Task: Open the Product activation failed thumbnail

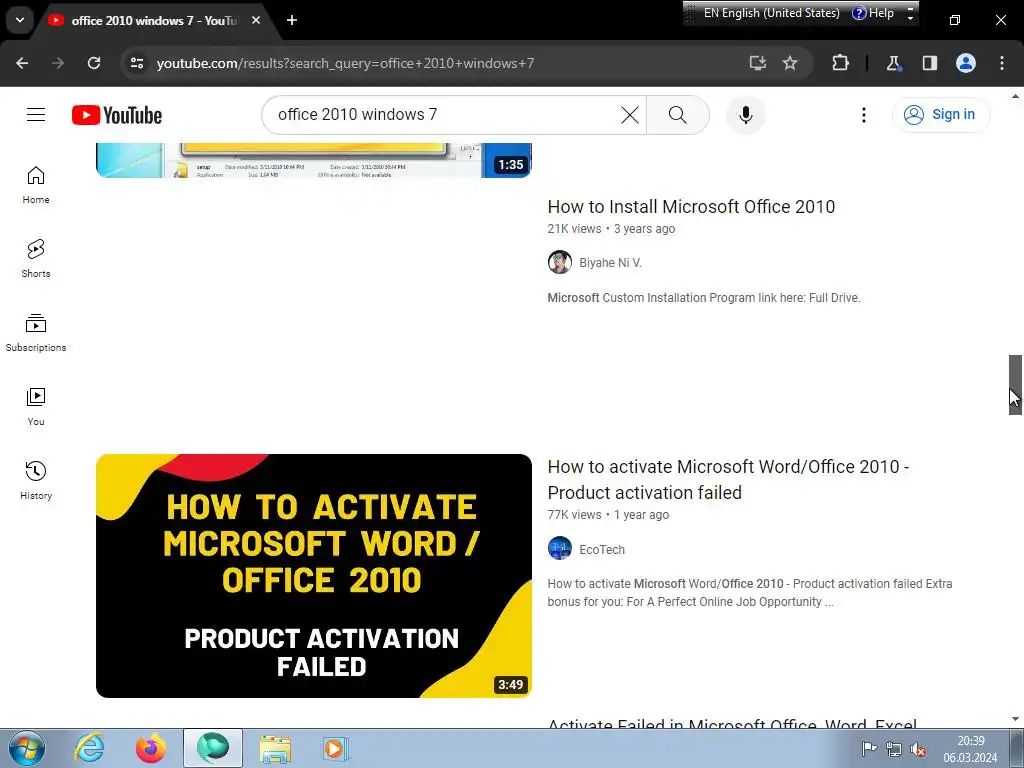Action: pyautogui.click(x=313, y=575)
